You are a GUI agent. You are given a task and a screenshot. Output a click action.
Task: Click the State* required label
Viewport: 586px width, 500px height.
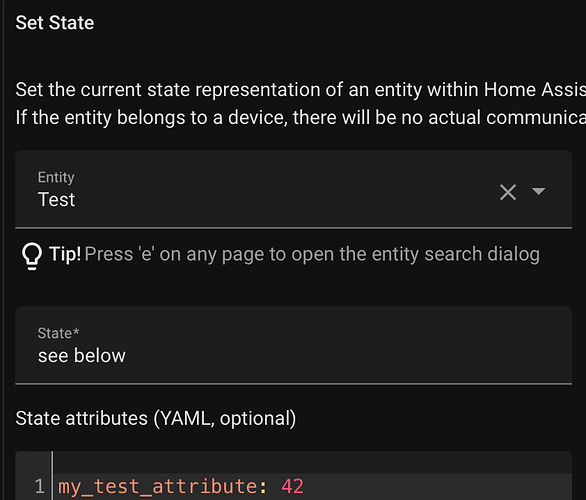pos(58,333)
